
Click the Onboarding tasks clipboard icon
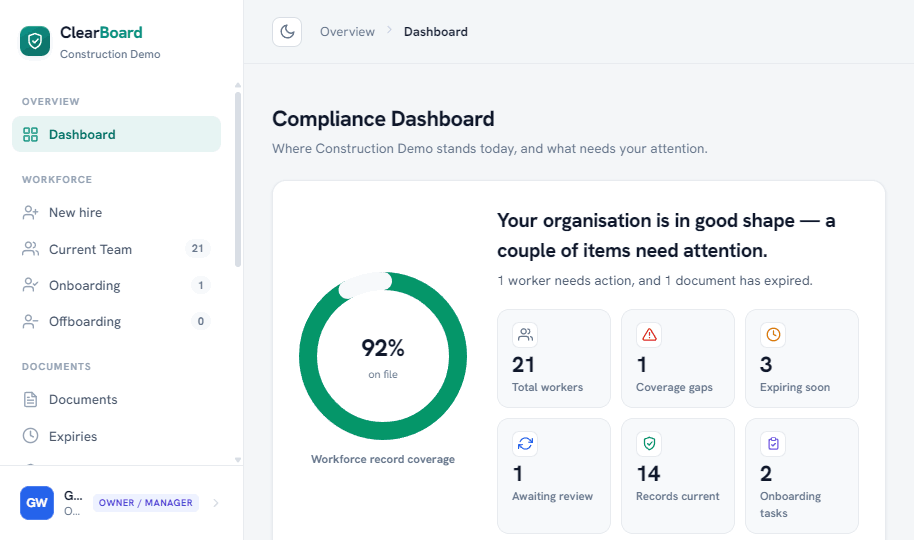[x=773, y=444]
